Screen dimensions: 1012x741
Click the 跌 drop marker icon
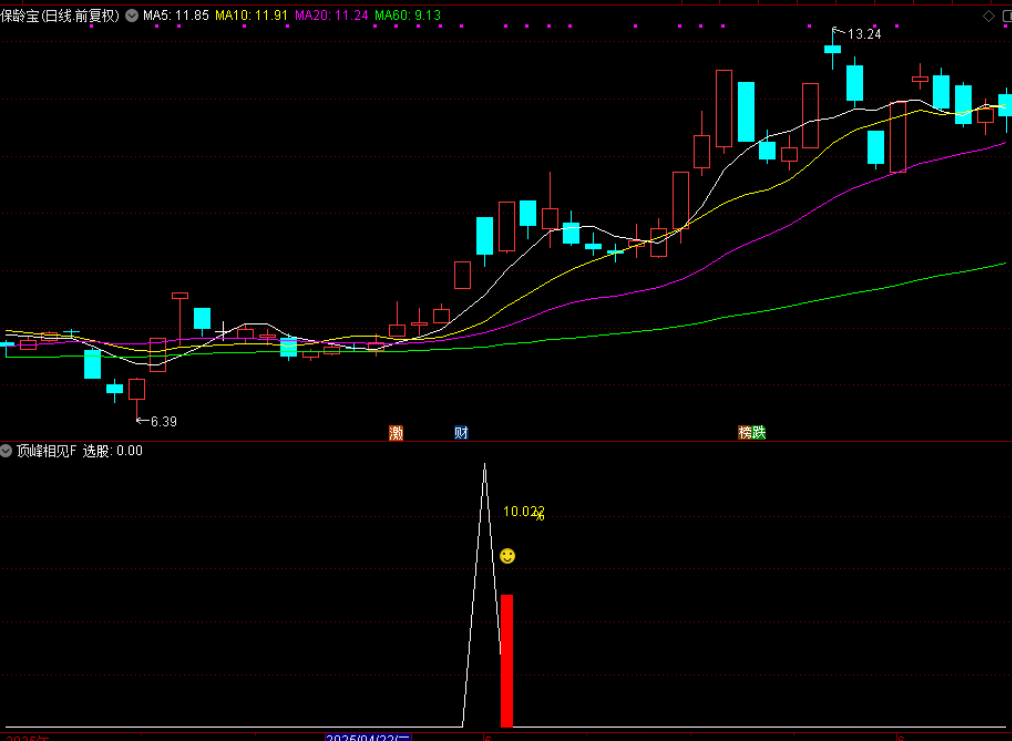click(x=759, y=433)
